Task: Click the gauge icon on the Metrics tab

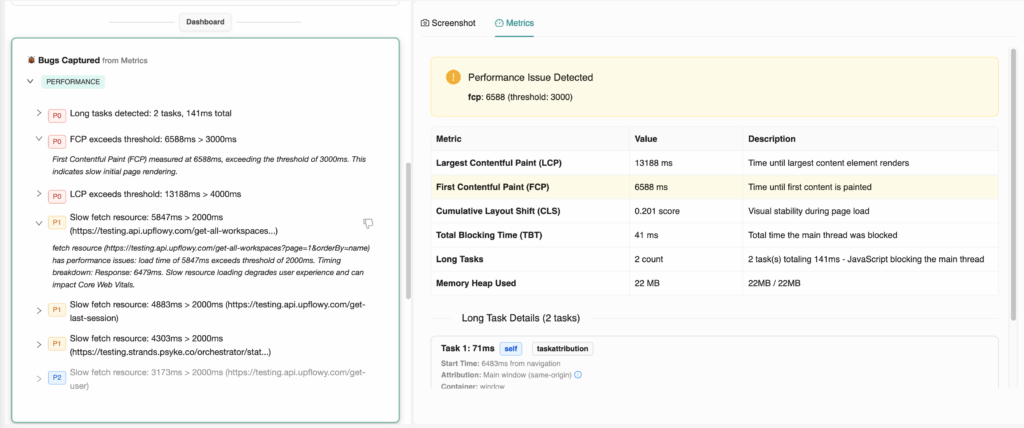Action: [x=499, y=22]
